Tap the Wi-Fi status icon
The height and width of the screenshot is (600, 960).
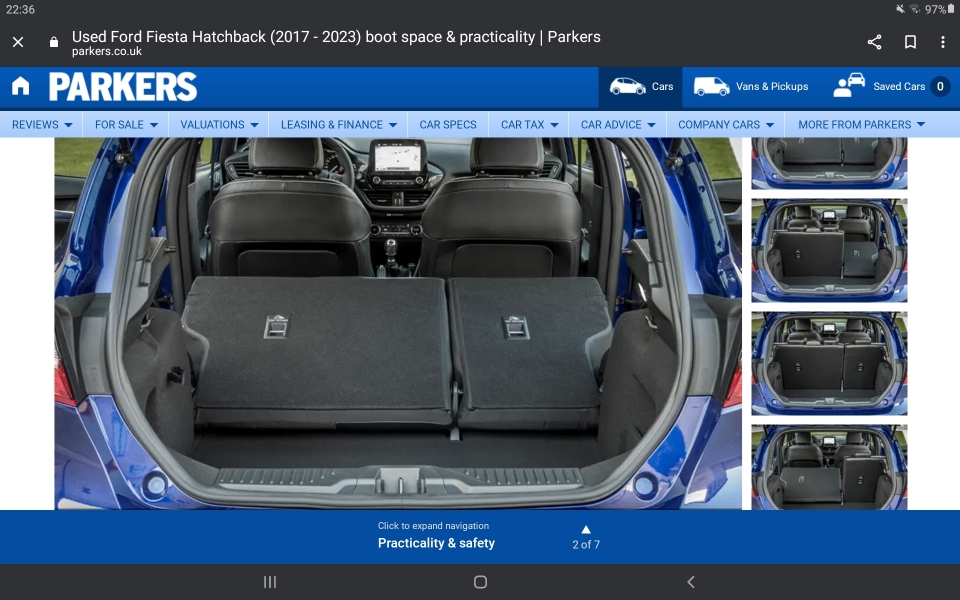click(915, 9)
